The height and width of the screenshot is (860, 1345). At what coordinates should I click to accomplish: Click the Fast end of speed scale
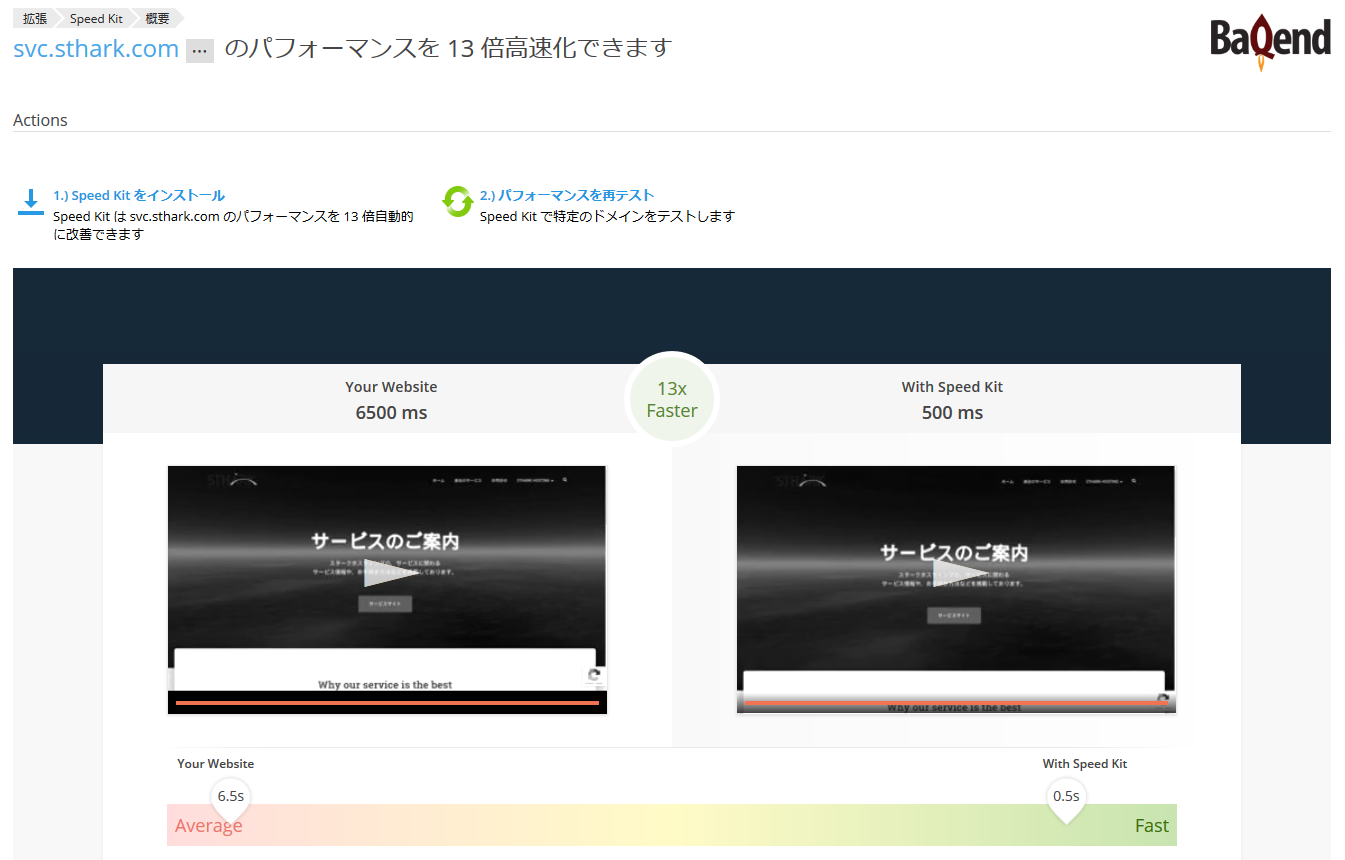[1151, 826]
